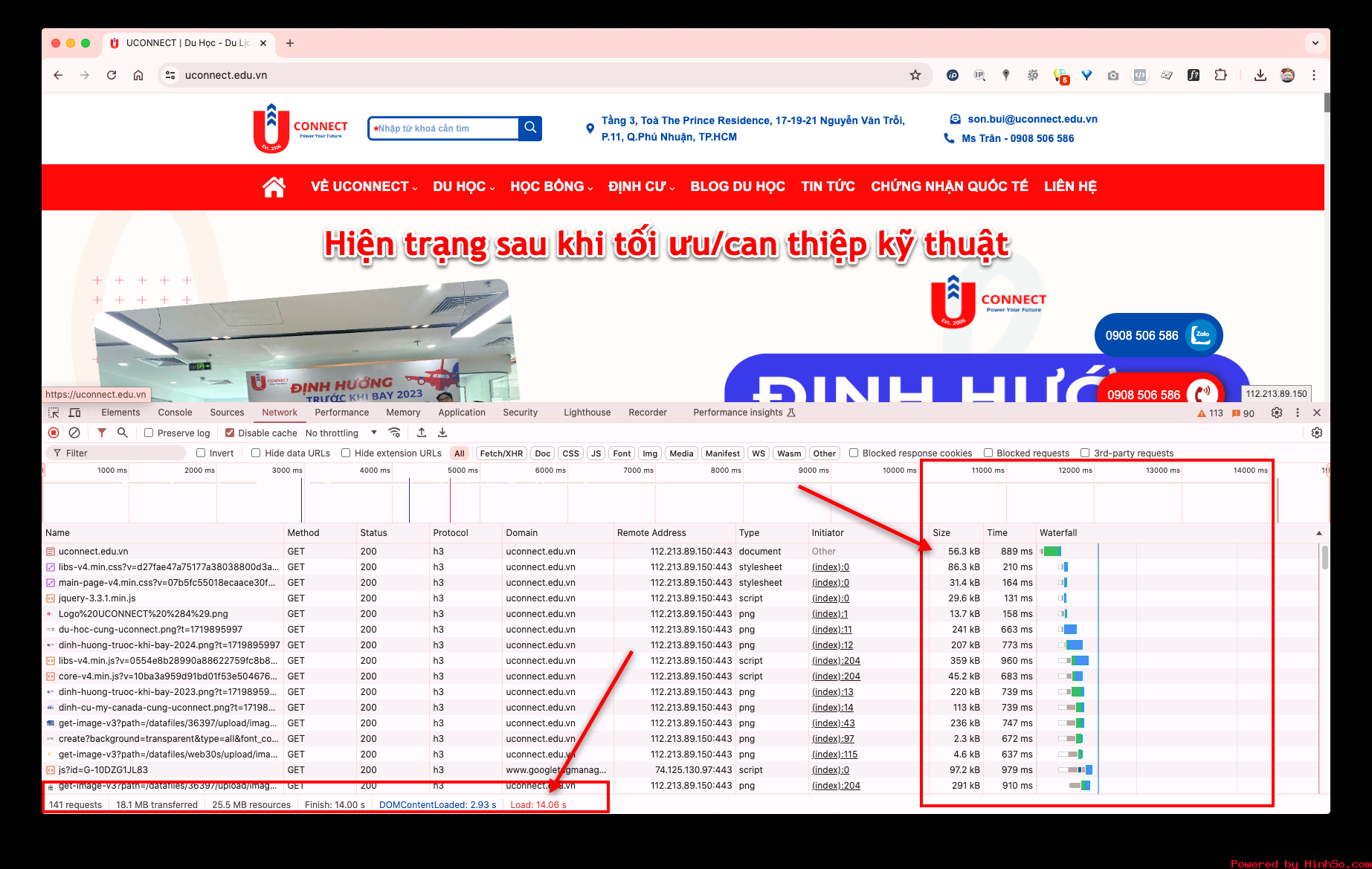Switch to the Console tab
The height and width of the screenshot is (869, 1372).
pos(175,413)
